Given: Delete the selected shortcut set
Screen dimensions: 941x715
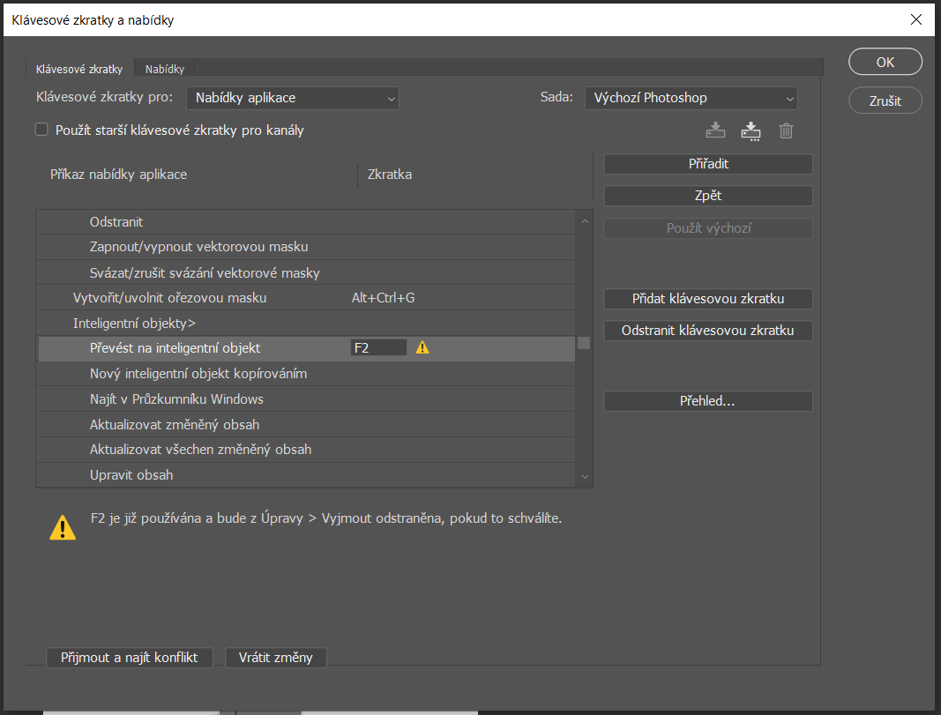Looking at the screenshot, I should pos(786,131).
